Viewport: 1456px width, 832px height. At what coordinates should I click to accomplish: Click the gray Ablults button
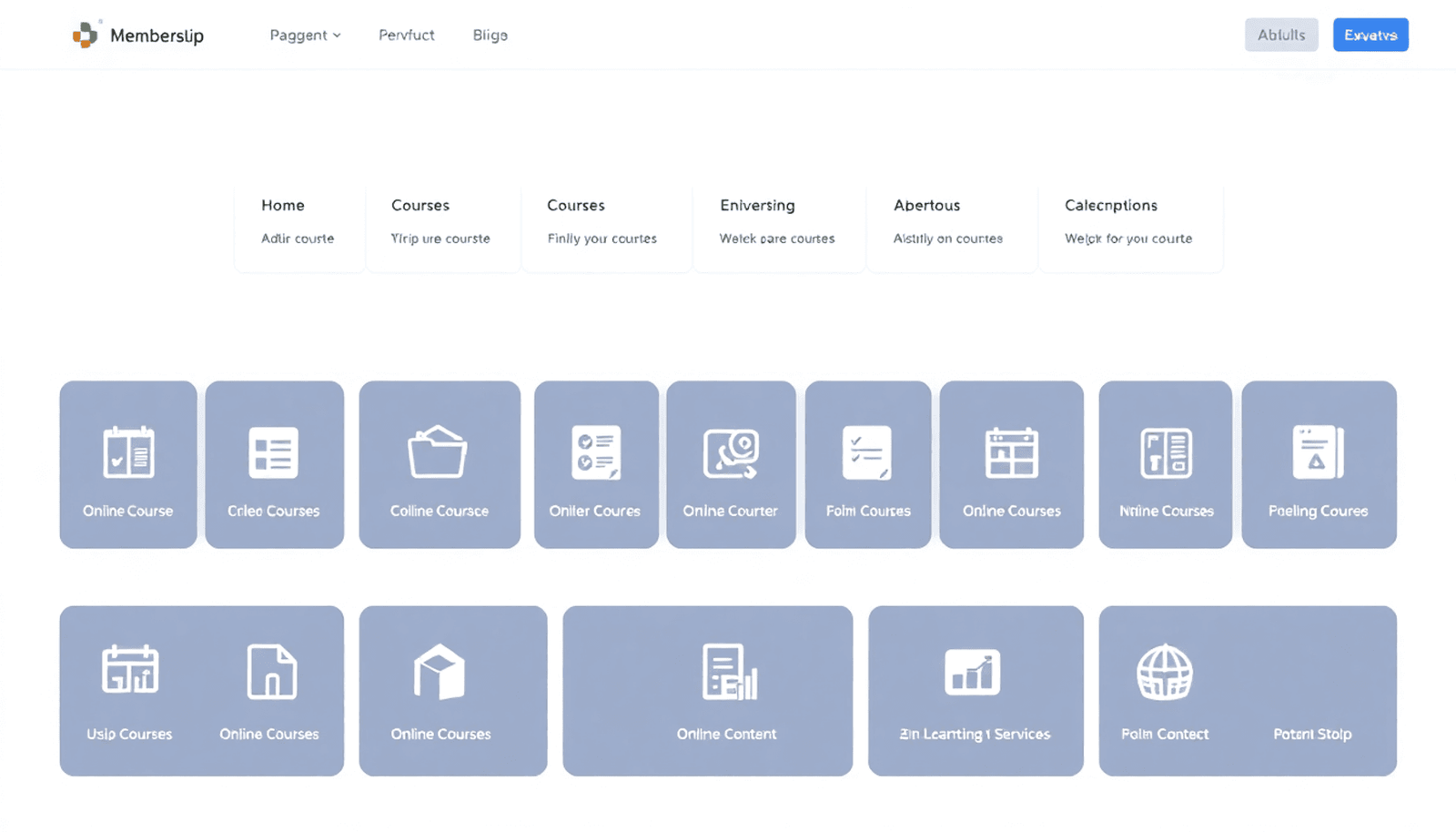[1280, 35]
